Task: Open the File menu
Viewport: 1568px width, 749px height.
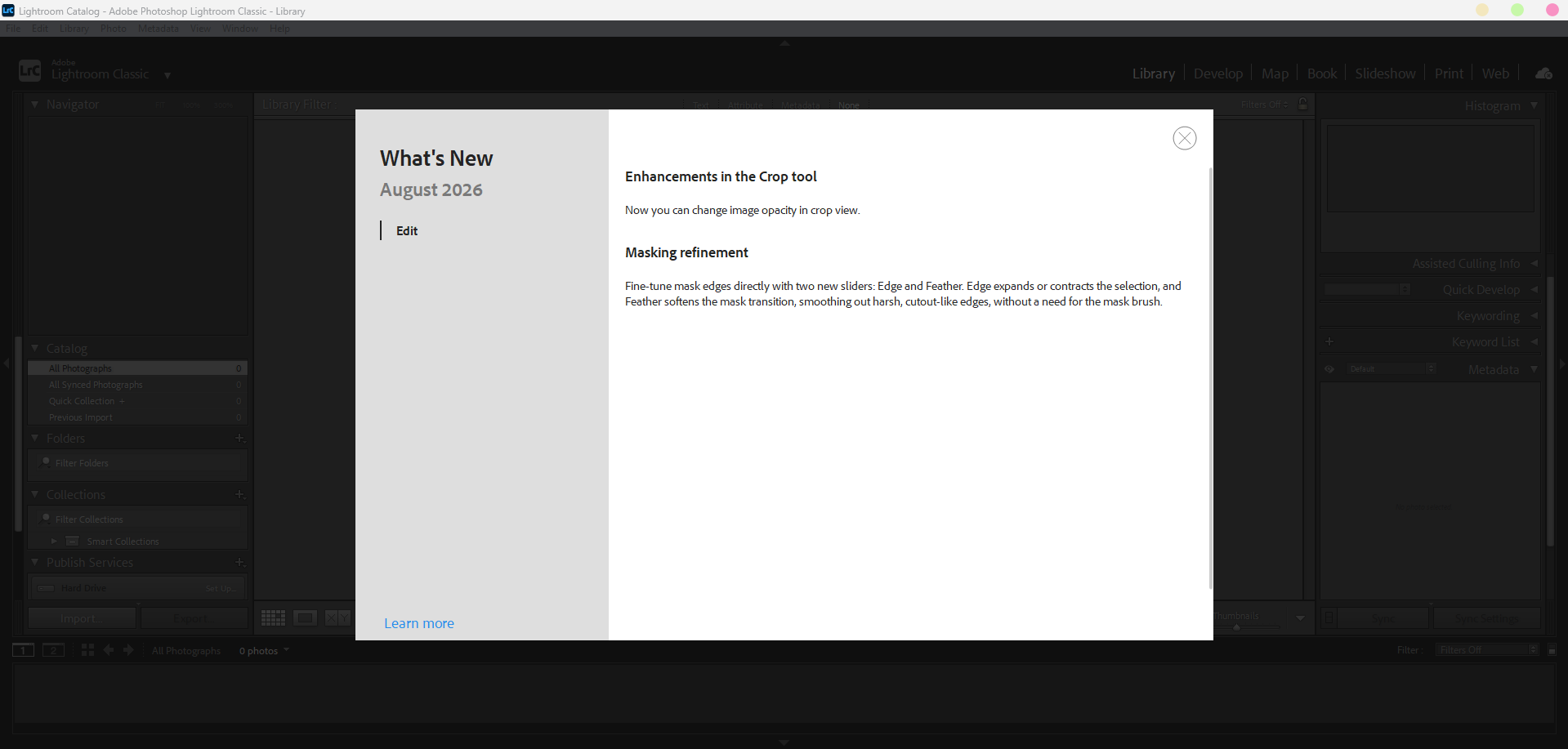Action: (13, 29)
